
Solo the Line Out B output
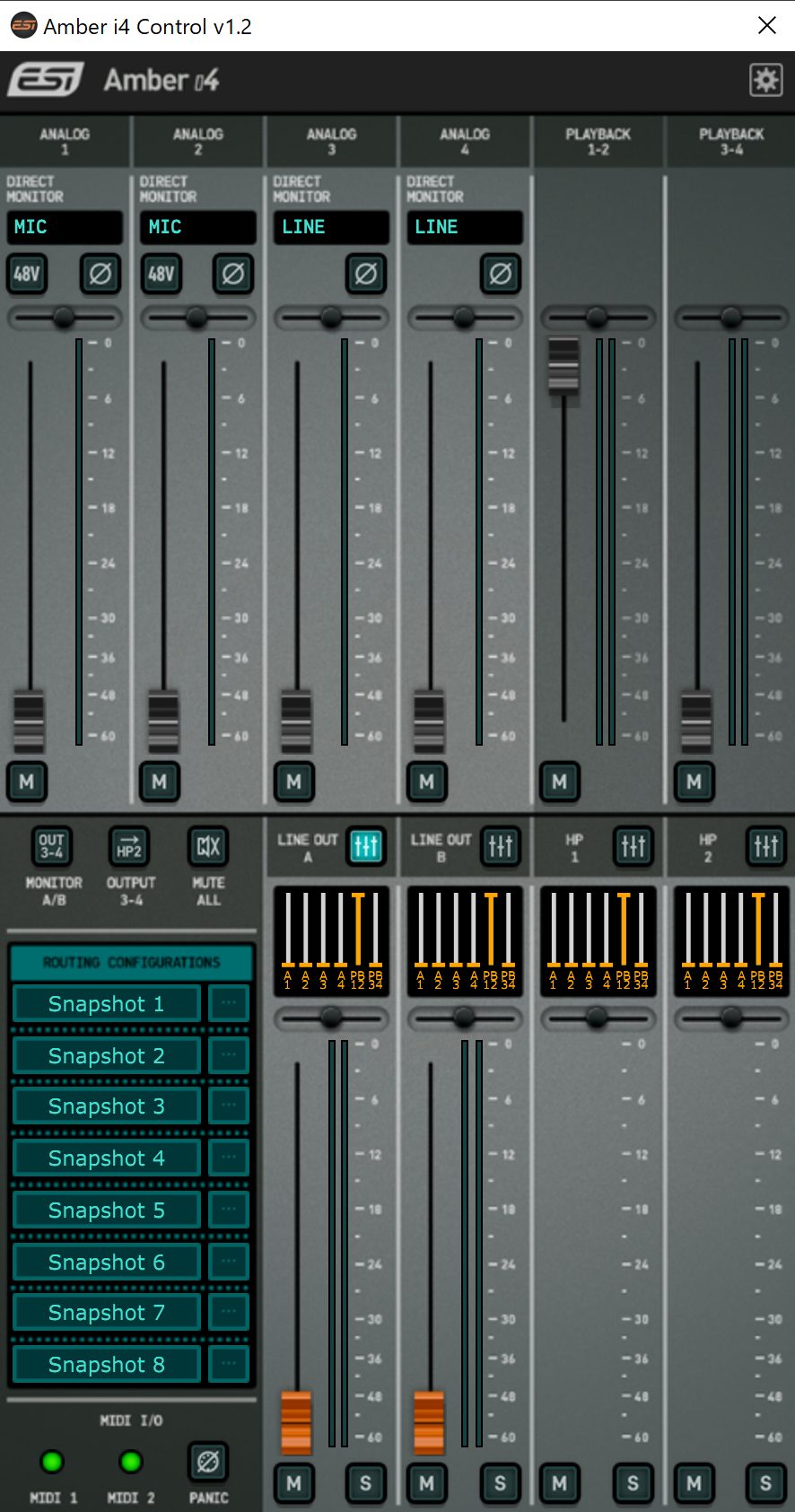501,1483
